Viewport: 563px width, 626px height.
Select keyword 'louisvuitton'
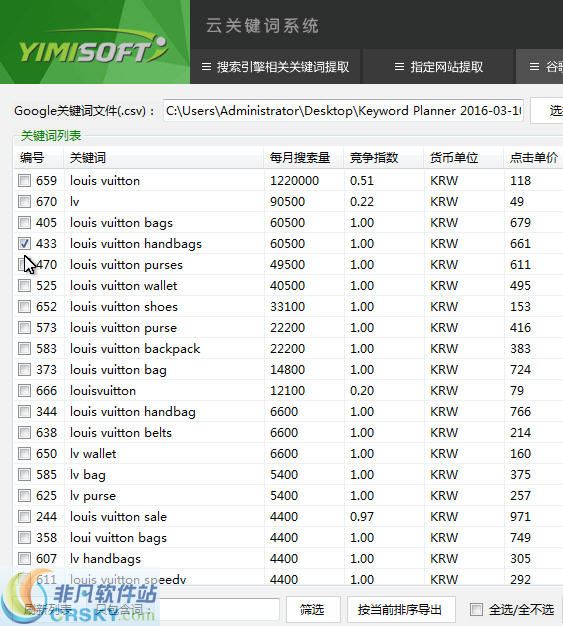pyautogui.click(x=103, y=390)
